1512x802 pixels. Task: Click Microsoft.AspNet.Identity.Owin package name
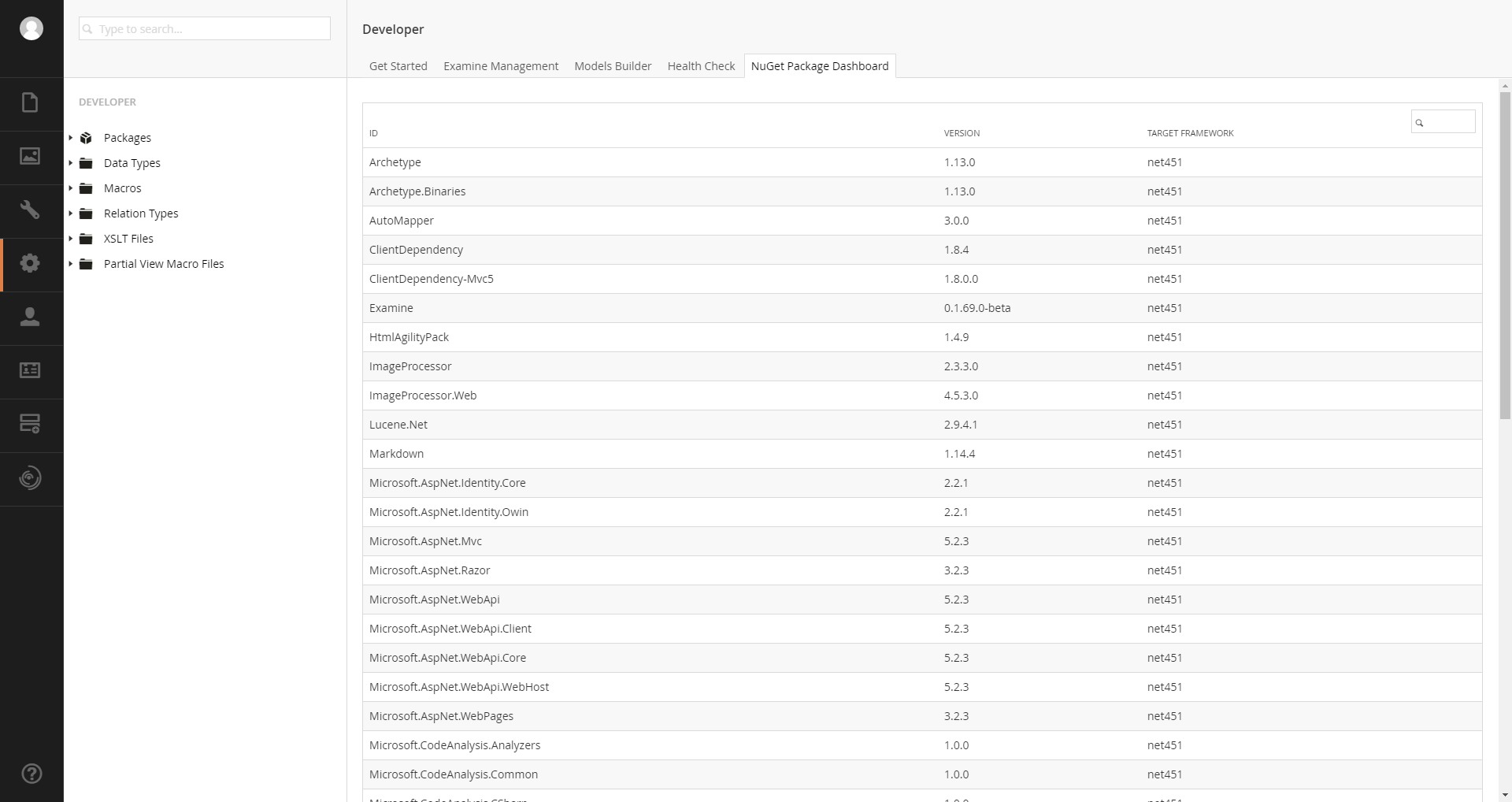449,512
